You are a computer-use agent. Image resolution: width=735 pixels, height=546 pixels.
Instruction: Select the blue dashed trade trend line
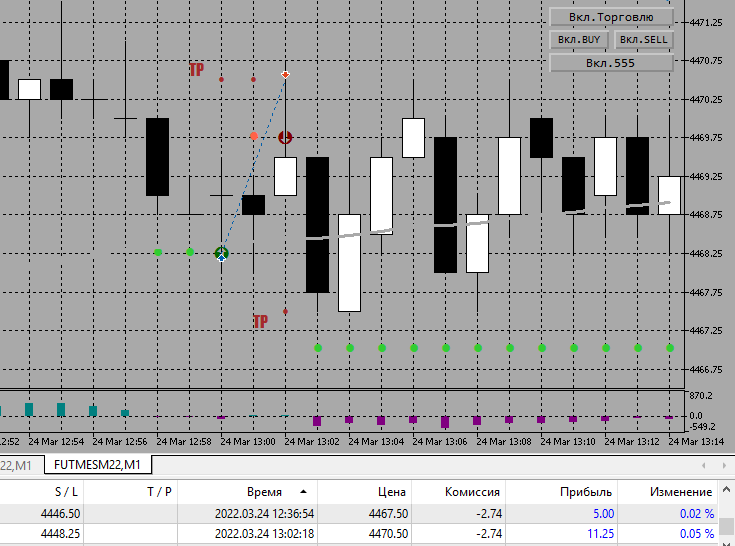tap(254, 165)
